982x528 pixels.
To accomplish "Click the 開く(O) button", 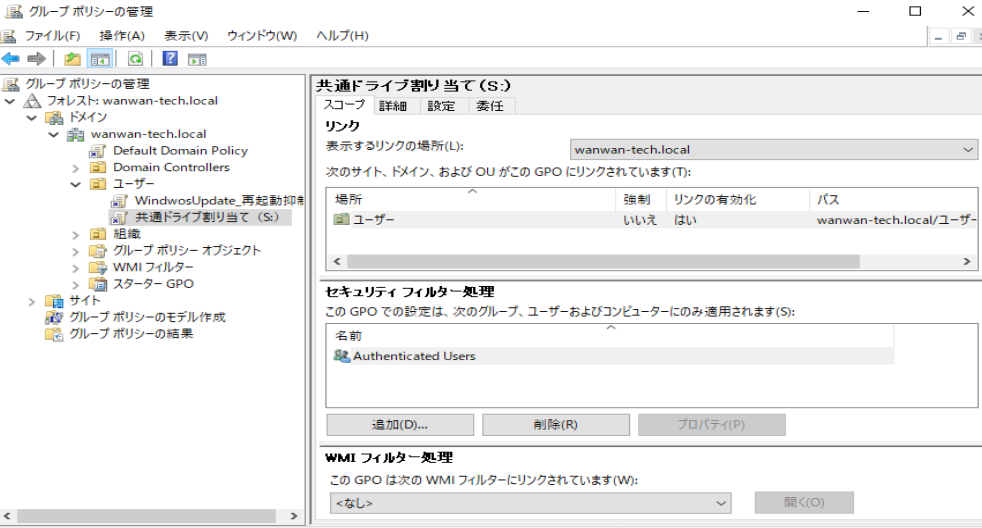I will coord(804,502).
